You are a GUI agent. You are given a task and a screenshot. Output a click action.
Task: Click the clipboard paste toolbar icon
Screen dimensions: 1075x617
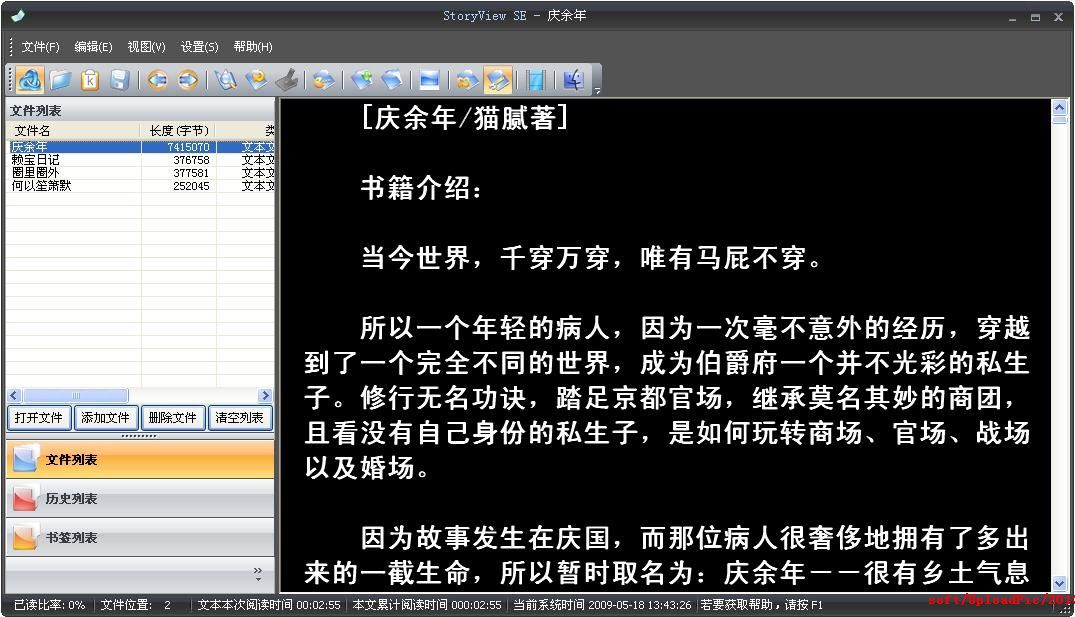[90, 80]
